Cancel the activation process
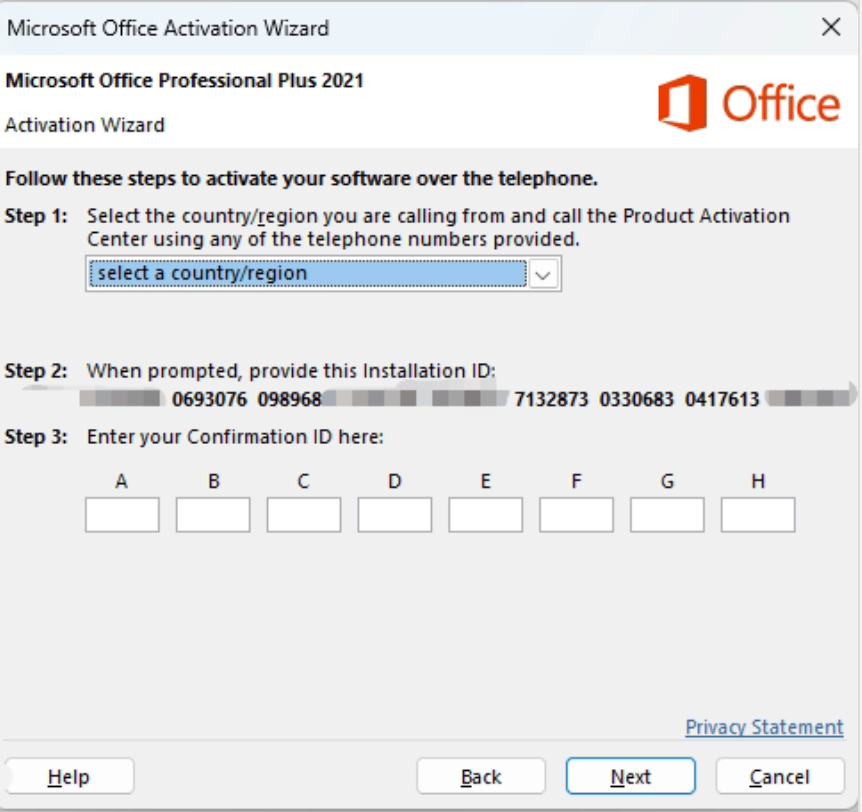 click(781, 776)
